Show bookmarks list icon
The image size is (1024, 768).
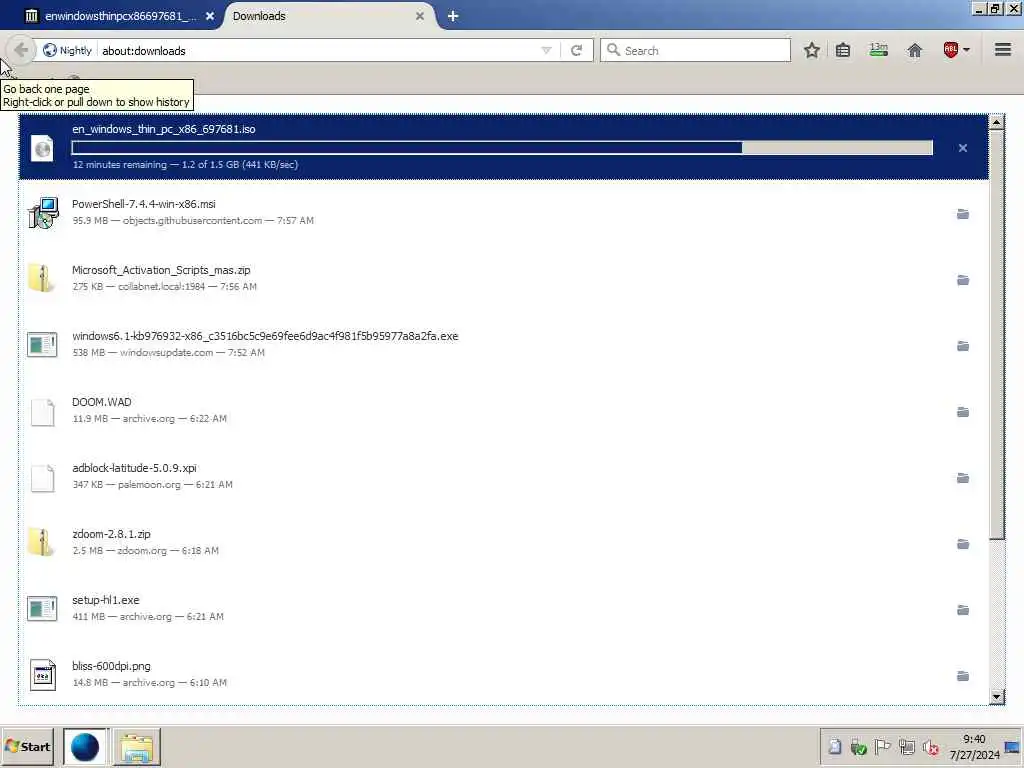coord(843,50)
